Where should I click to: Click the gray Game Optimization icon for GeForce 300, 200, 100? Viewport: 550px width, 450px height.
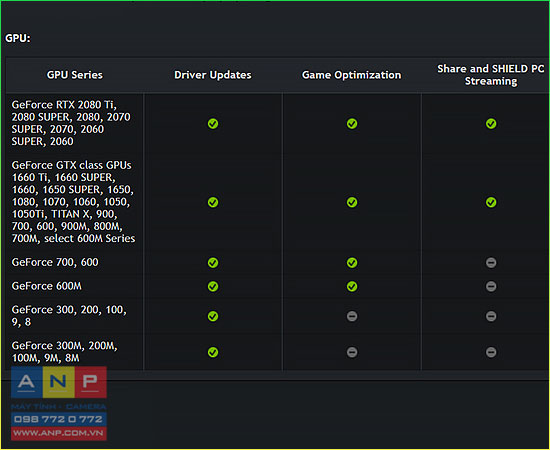click(352, 316)
